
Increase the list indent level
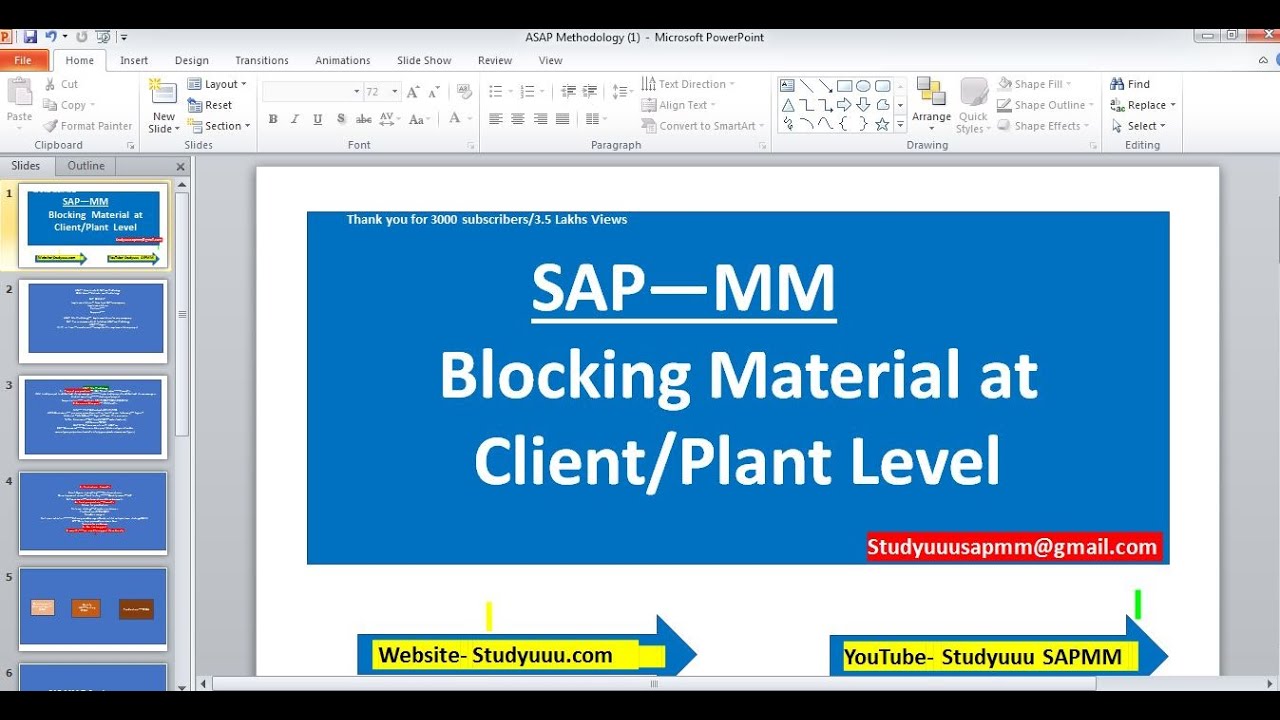(589, 91)
